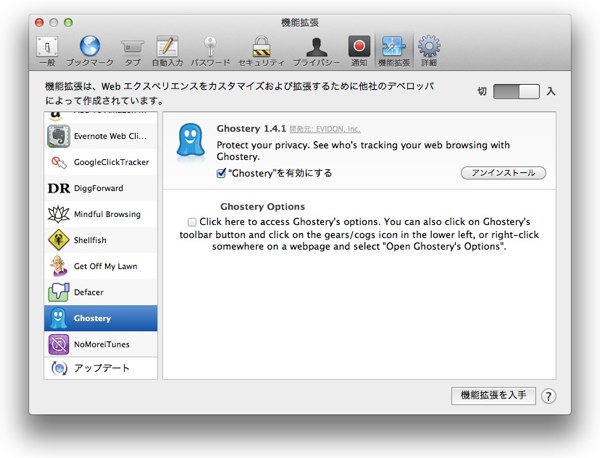Select Defacer extension in list
This screenshot has height=458, width=600.
point(101,292)
